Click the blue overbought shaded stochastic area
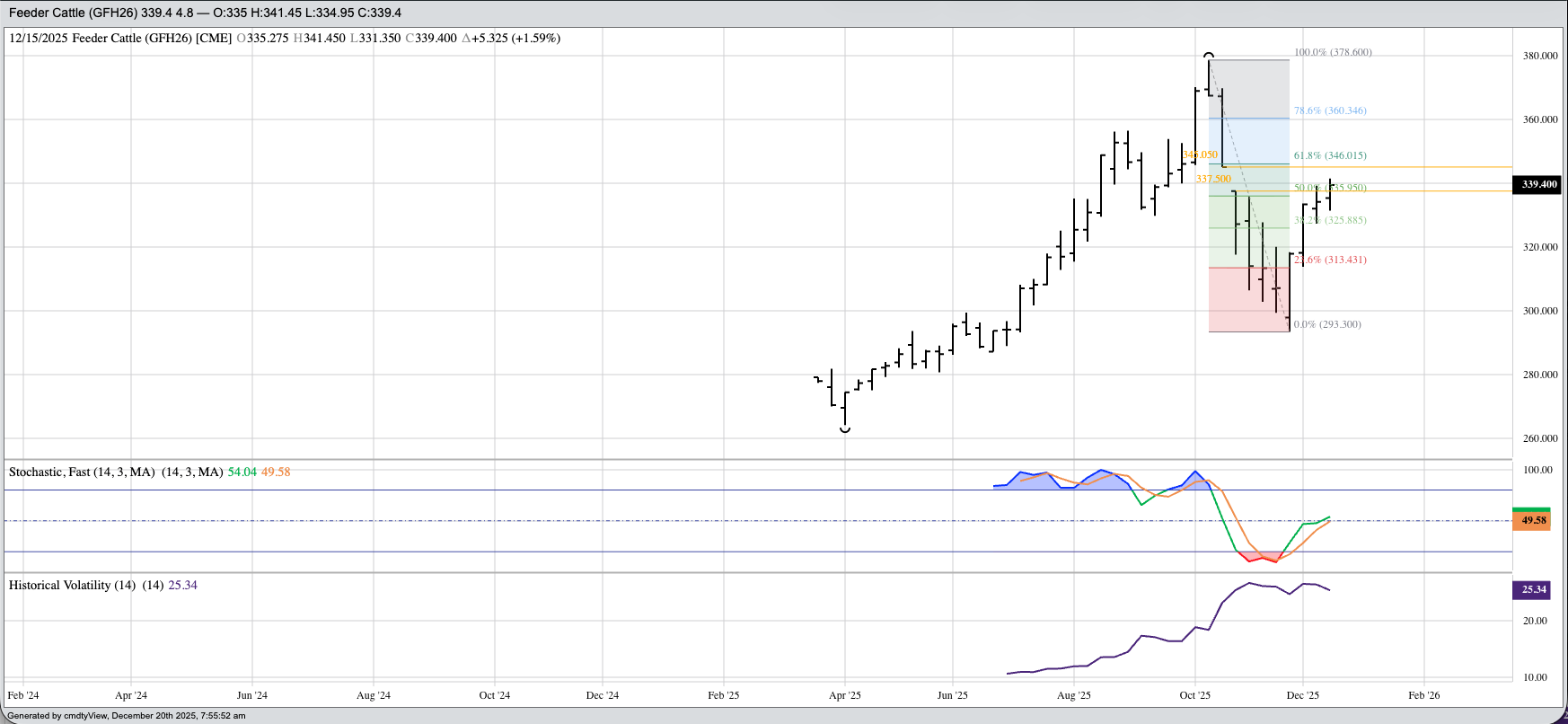The height and width of the screenshot is (724, 1568). coord(1103,480)
